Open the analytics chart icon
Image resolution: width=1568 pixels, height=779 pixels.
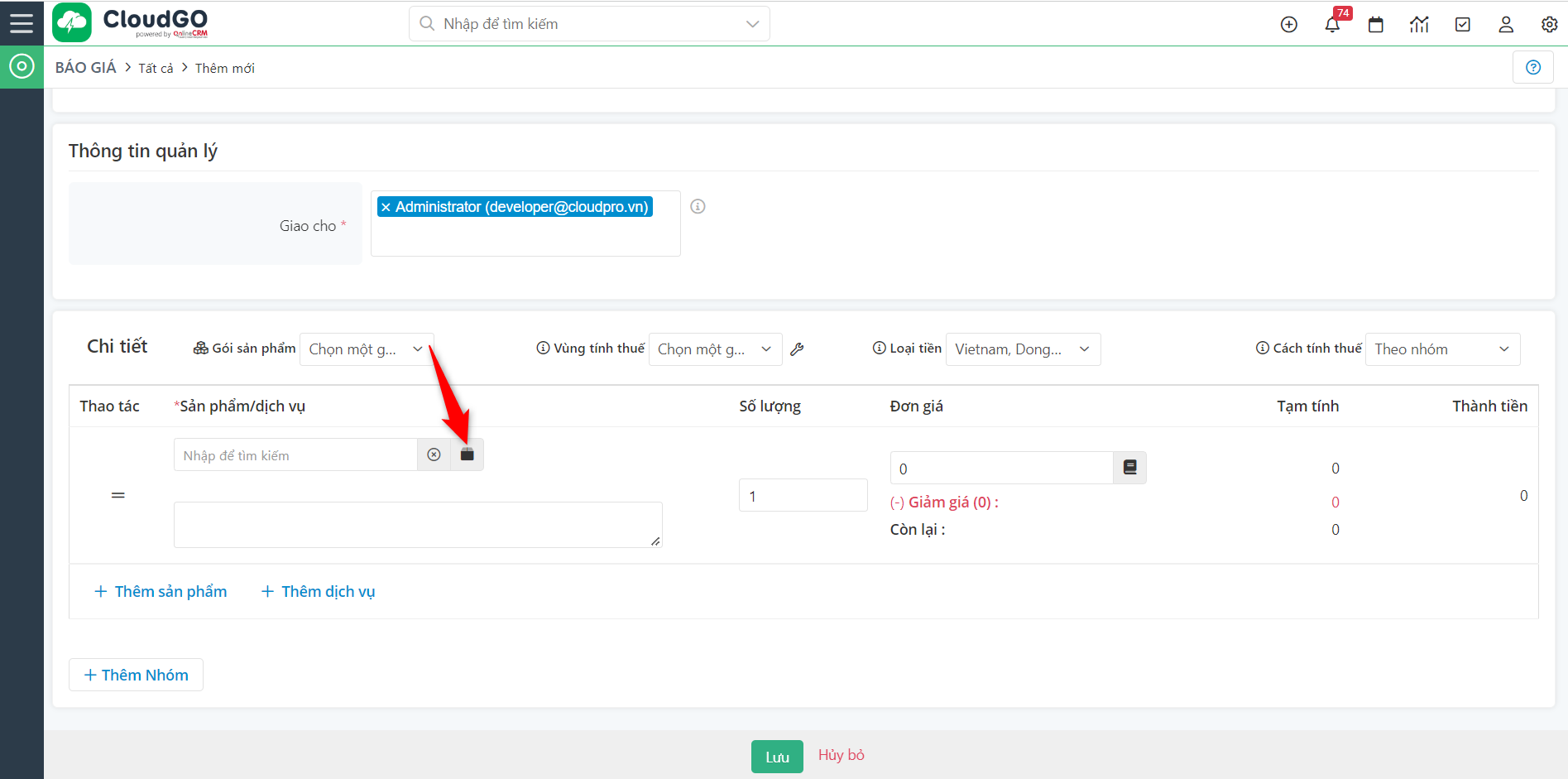coord(1419,24)
